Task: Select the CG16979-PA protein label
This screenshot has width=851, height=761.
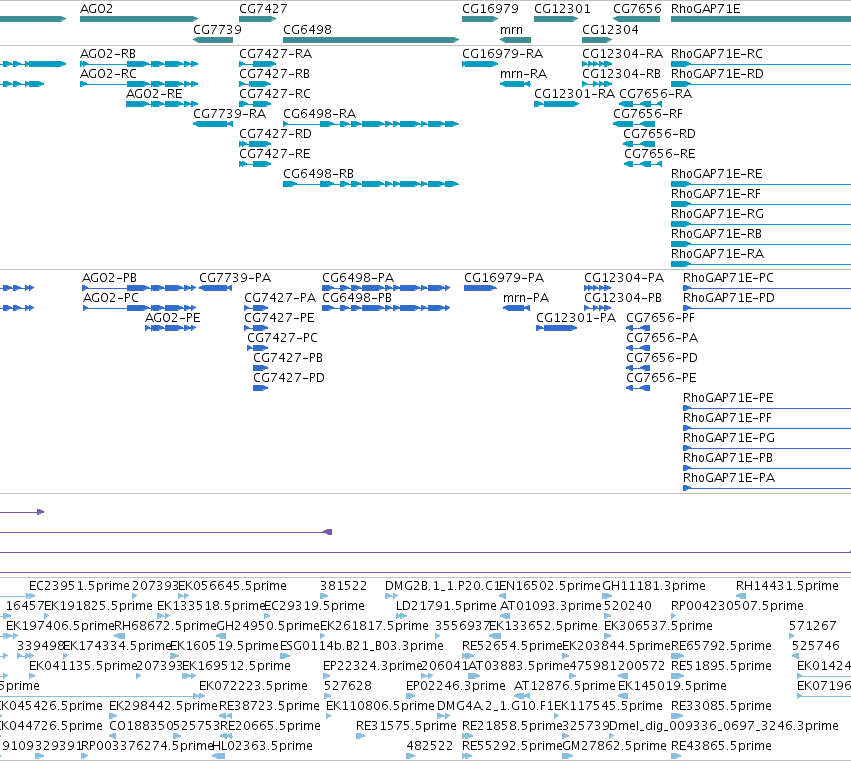Action: (x=504, y=277)
